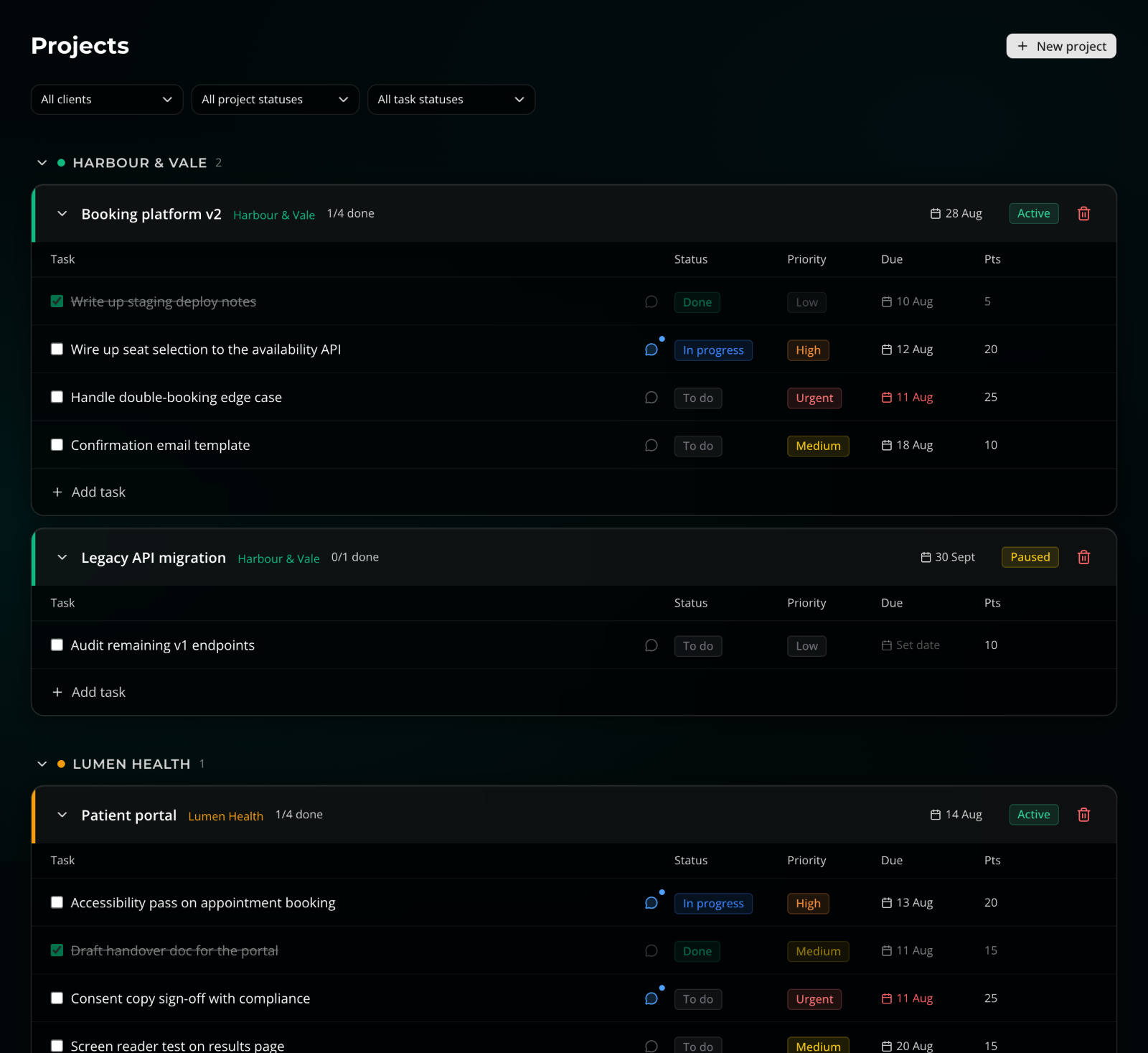
Task: Edit the 20 points value on Wire up seat task
Action: click(991, 350)
